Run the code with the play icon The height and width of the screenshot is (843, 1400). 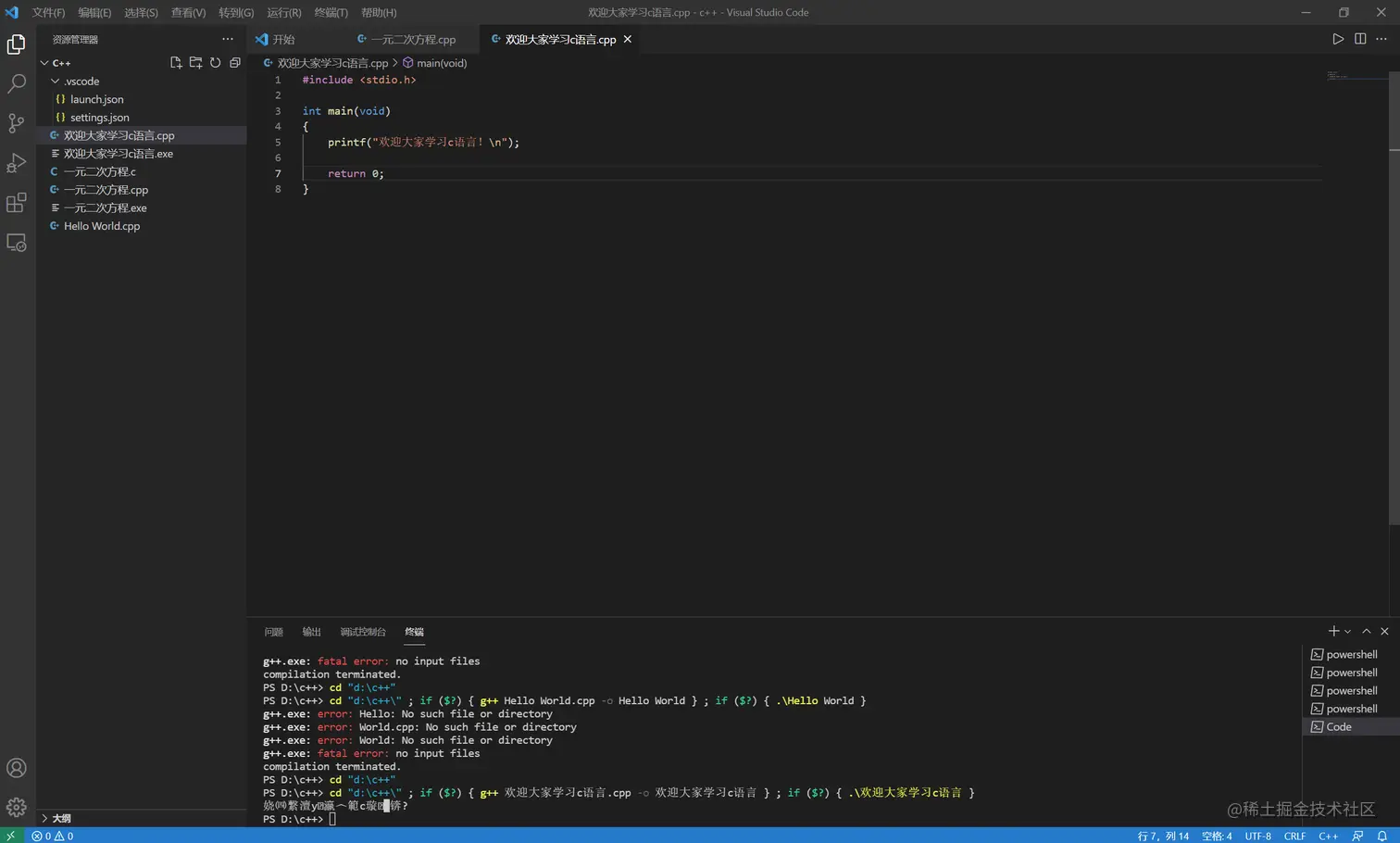coord(1338,39)
